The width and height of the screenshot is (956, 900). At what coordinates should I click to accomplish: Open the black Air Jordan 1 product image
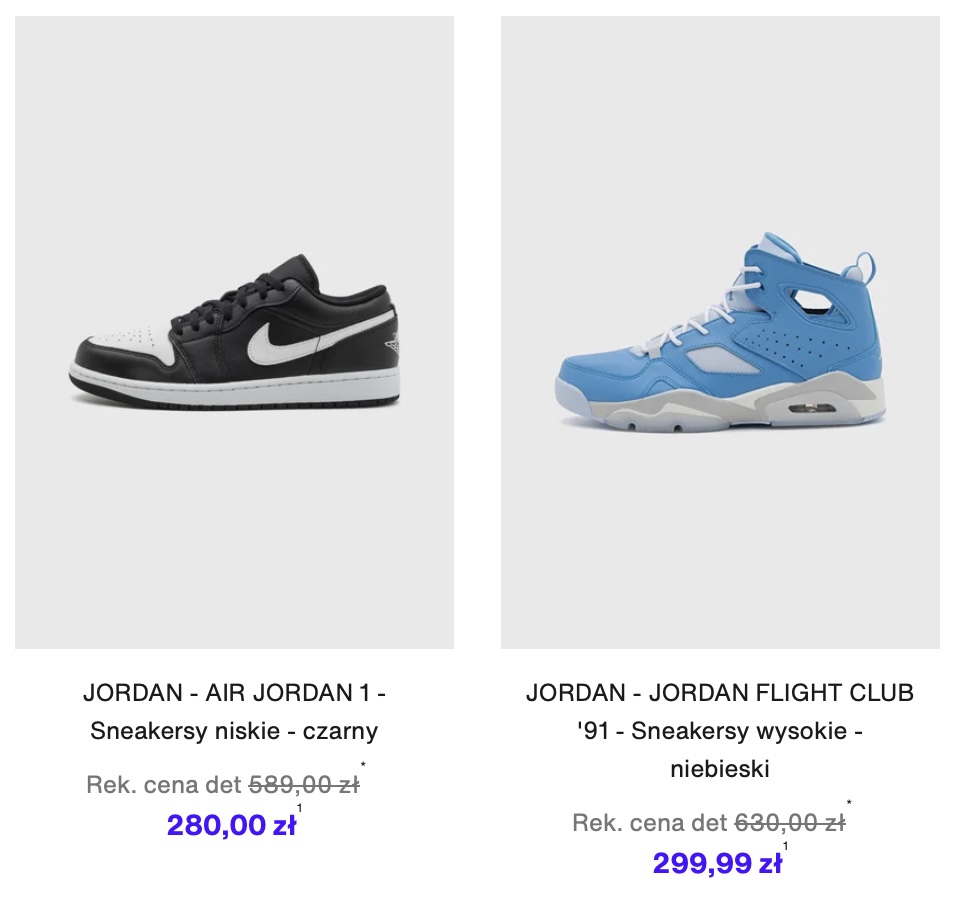234,332
